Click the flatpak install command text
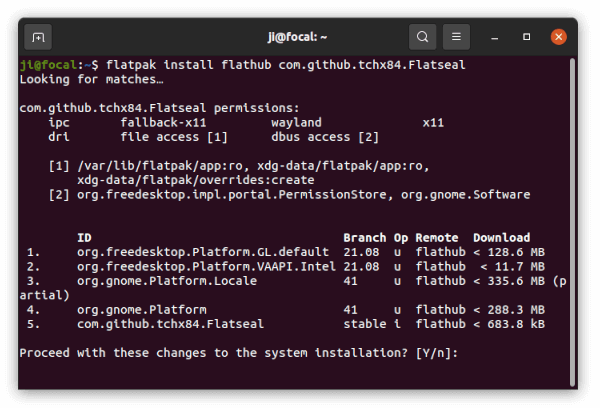The width and height of the screenshot is (600, 408). click(x=285, y=65)
